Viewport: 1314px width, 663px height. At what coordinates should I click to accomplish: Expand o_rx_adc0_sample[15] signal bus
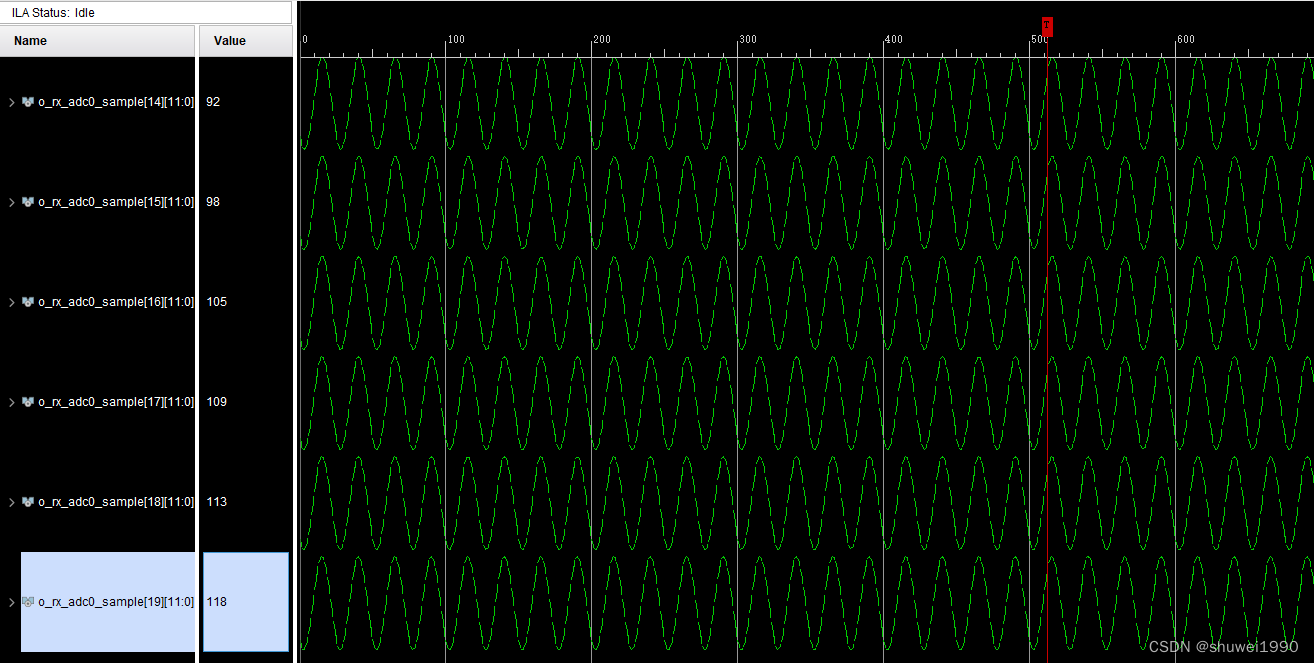pyautogui.click(x=12, y=202)
